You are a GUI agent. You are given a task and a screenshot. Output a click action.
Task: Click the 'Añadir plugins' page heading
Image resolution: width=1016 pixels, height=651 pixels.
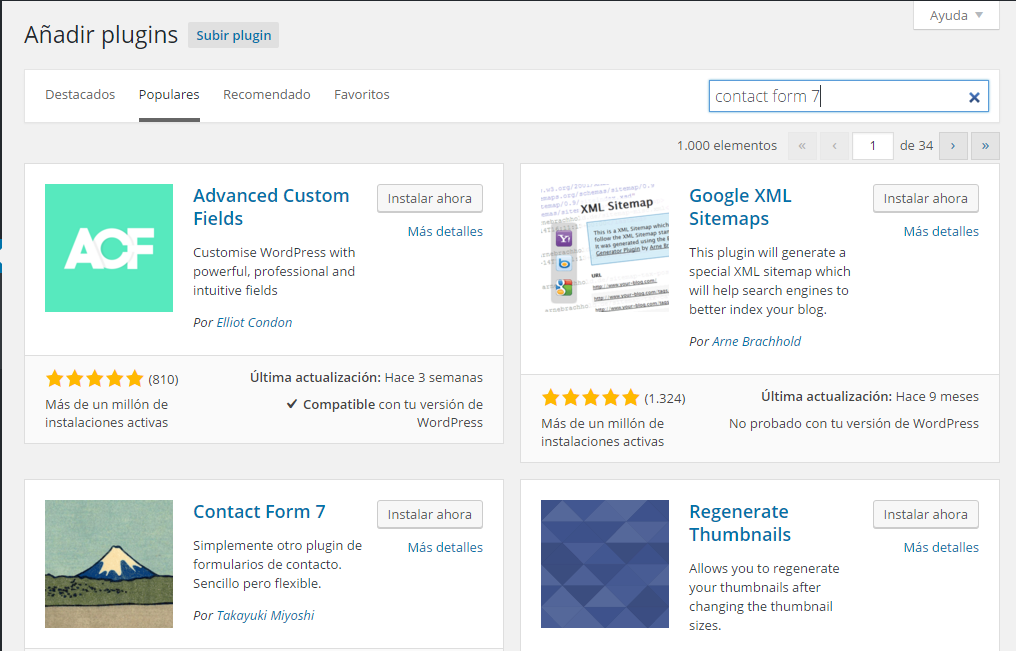[x=101, y=35]
